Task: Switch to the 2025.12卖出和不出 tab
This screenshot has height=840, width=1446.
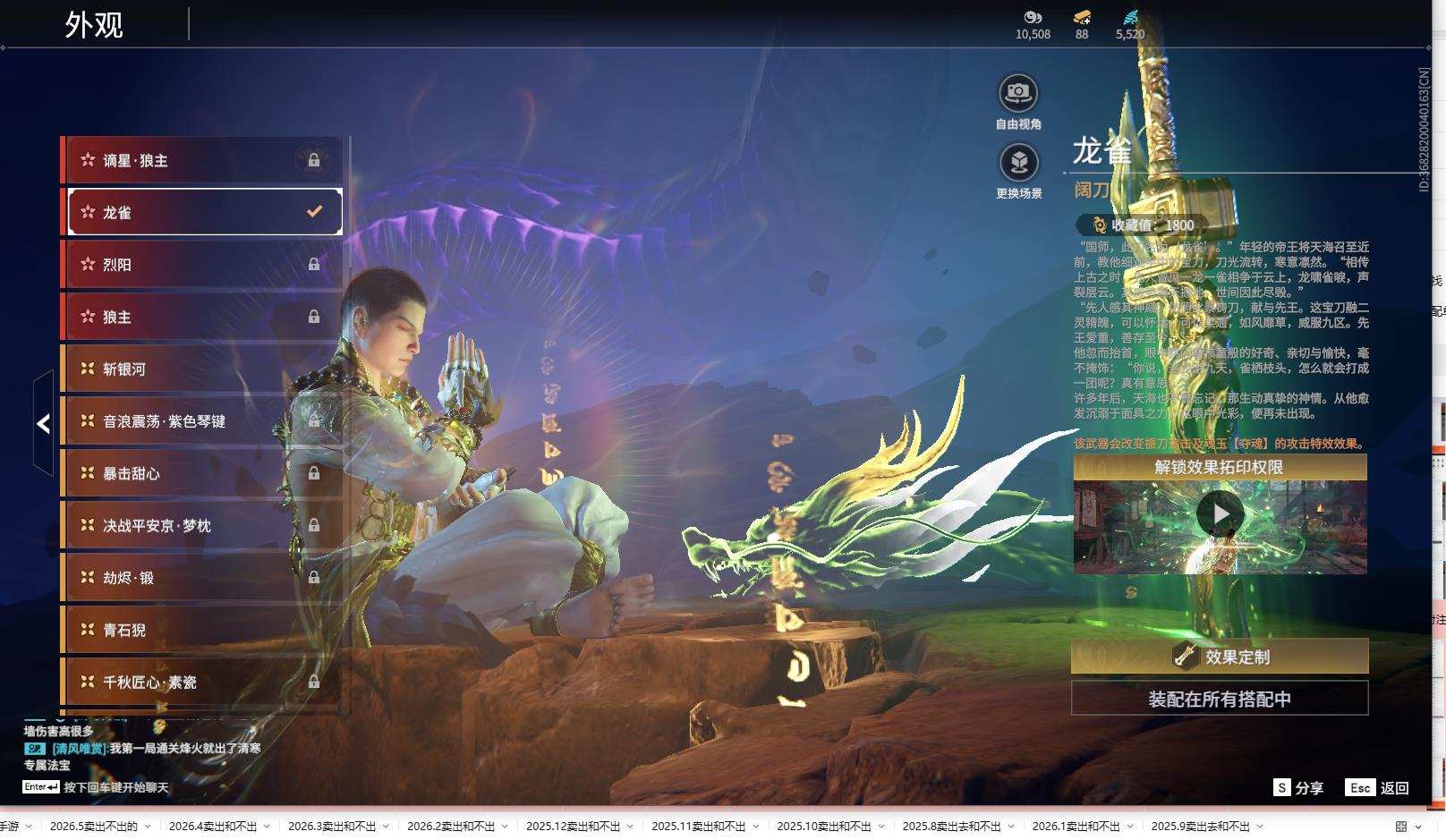Action: tap(573, 827)
